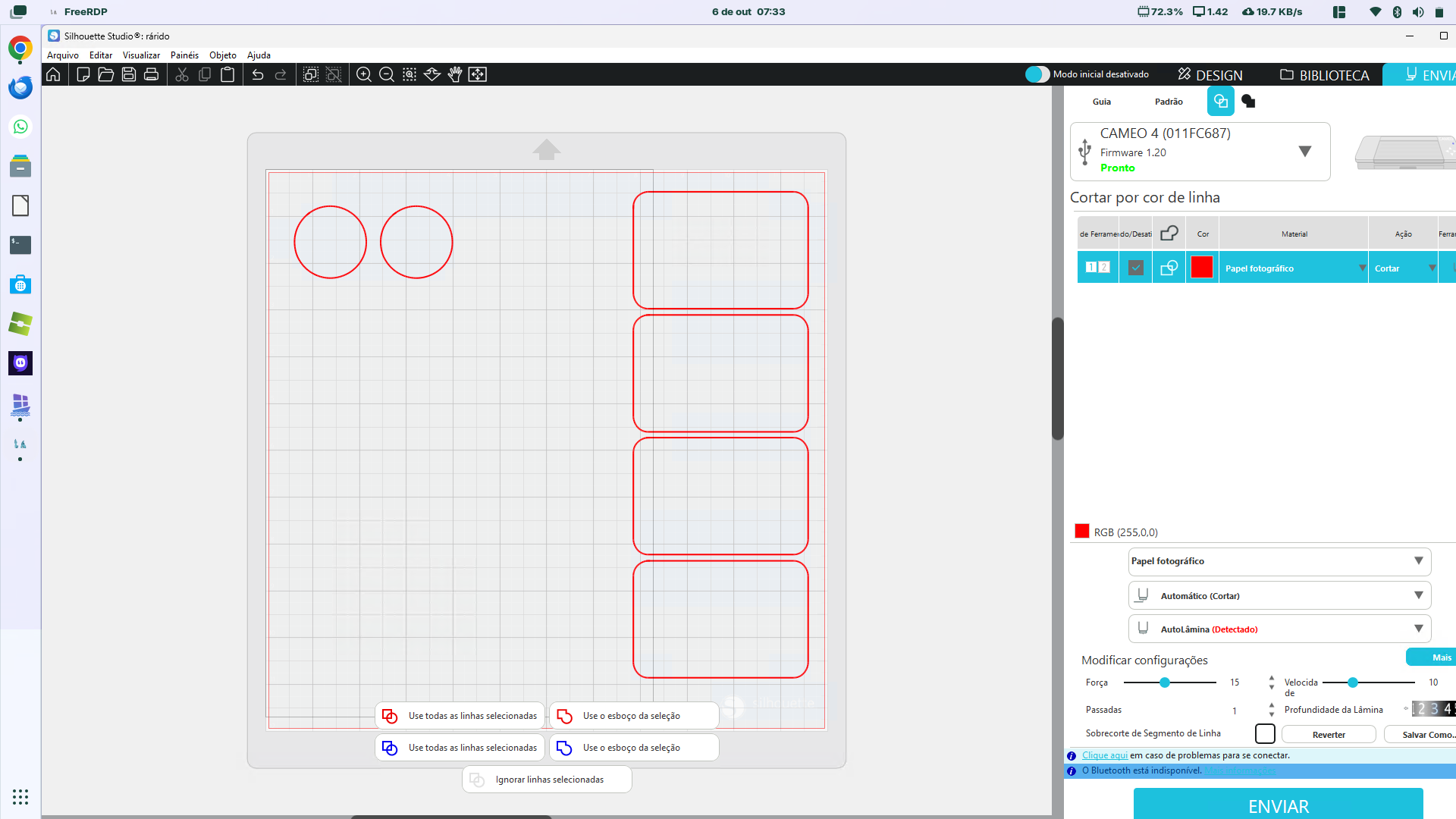The width and height of the screenshot is (1456, 819).
Task: Switch to the BIBLIOTECA tab
Action: pos(1325,75)
